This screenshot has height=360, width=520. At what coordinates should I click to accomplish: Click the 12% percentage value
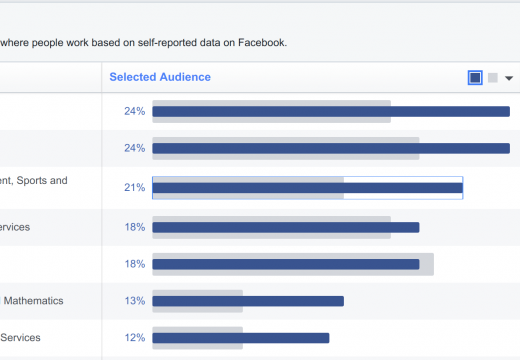(x=135, y=337)
